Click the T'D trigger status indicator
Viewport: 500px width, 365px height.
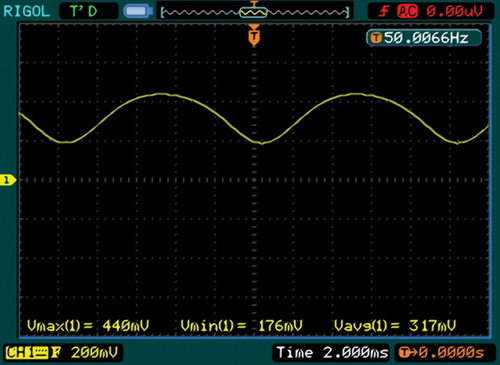coord(84,11)
